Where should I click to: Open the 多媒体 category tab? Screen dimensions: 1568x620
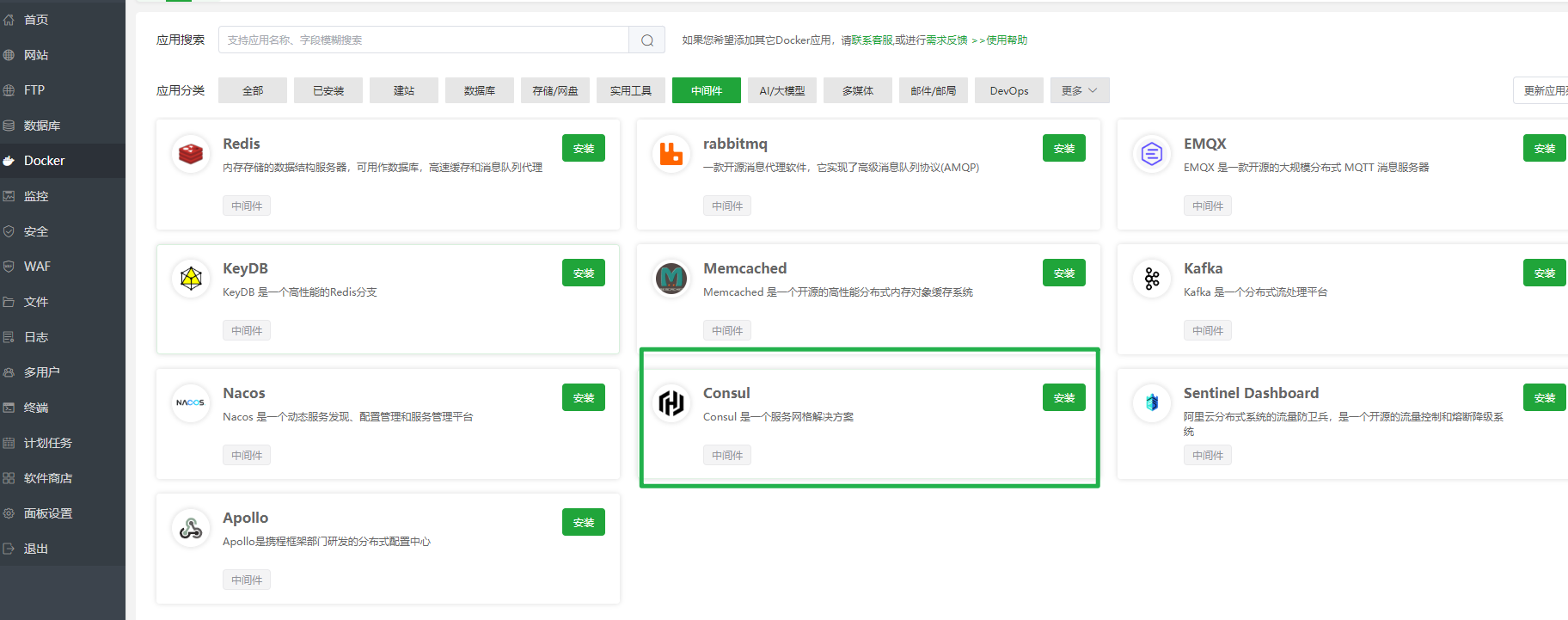tap(858, 90)
